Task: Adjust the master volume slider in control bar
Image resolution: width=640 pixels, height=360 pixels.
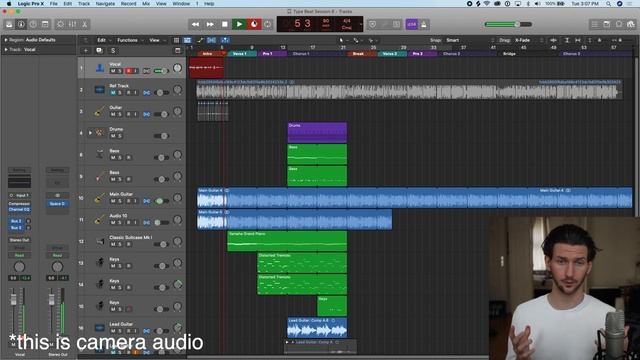Action: (508, 24)
